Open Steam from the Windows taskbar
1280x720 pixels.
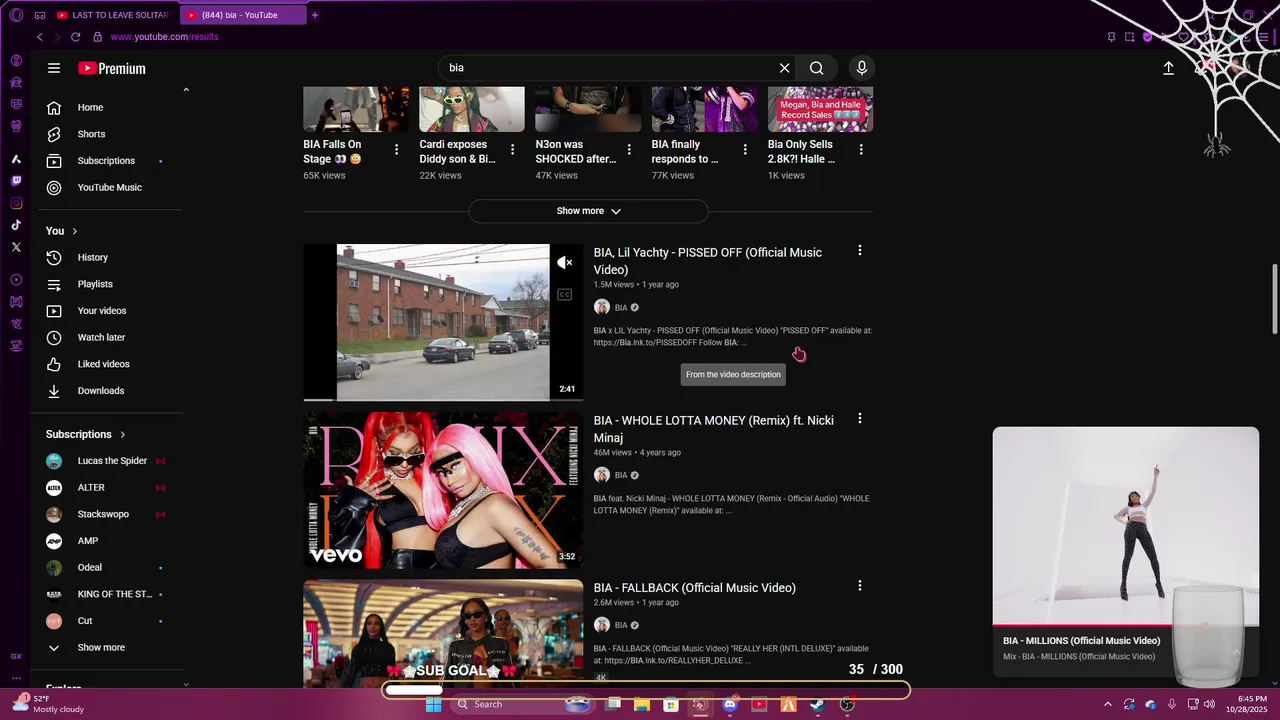pyautogui.click(x=818, y=704)
